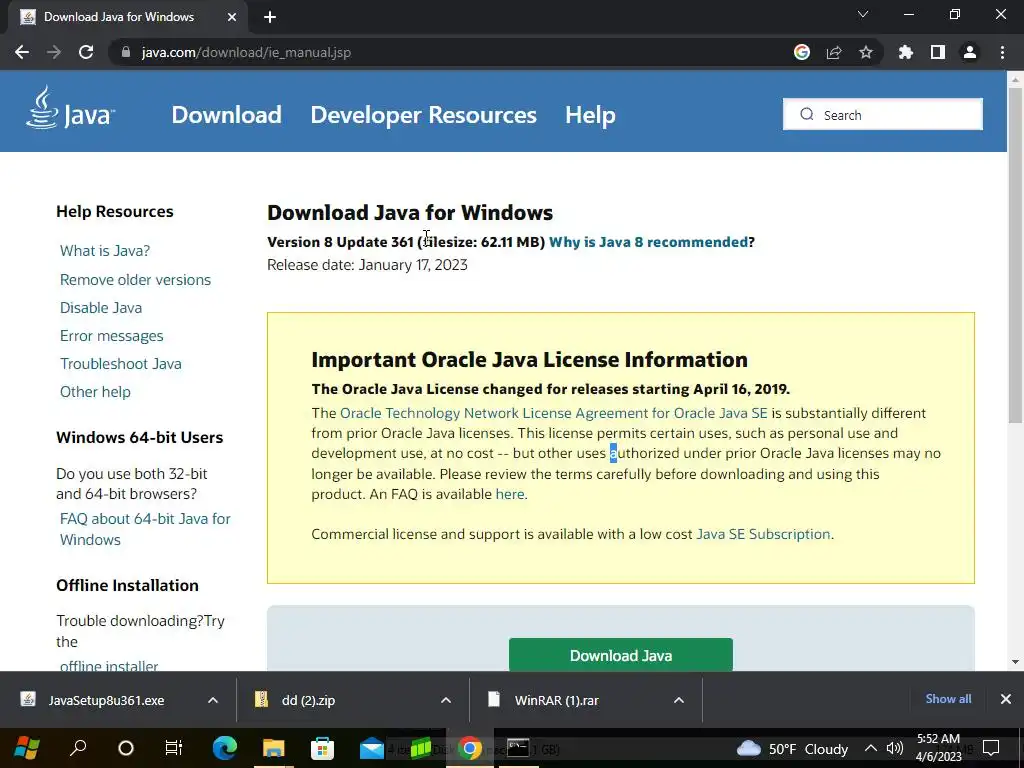Open Microsoft Store from the taskbar
Screen dimensions: 1024x768
(323, 748)
